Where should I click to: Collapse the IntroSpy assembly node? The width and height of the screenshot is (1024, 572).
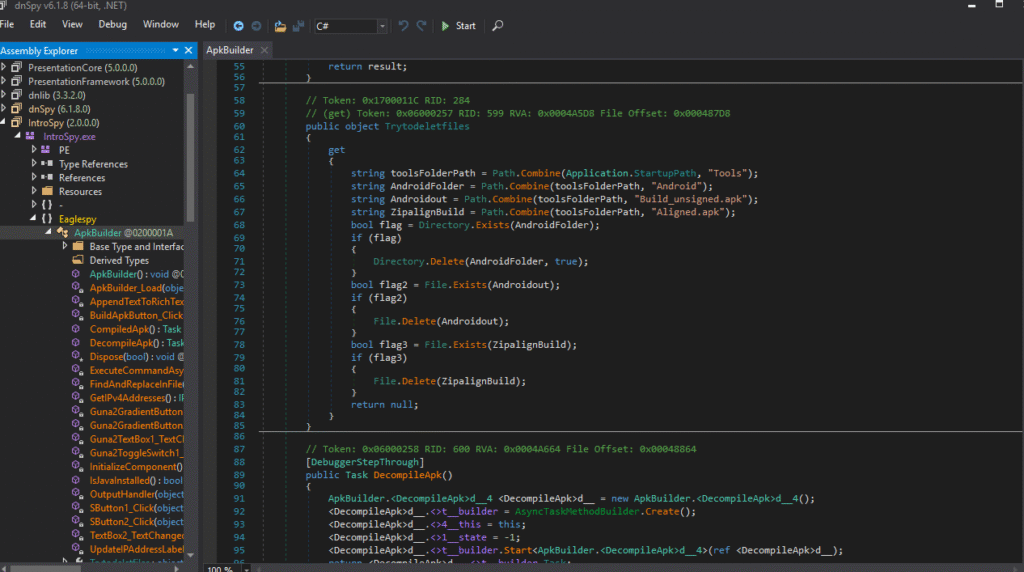click(4, 122)
